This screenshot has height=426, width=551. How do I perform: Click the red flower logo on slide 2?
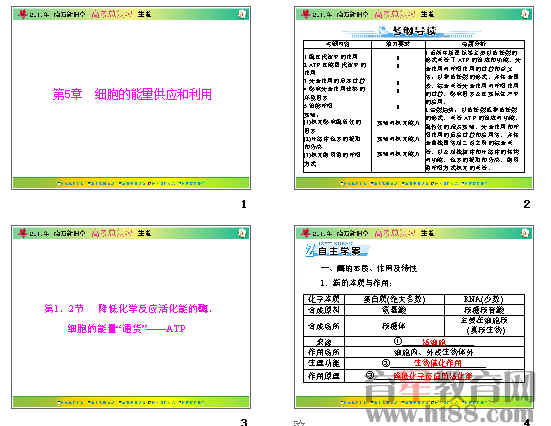(306, 14)
